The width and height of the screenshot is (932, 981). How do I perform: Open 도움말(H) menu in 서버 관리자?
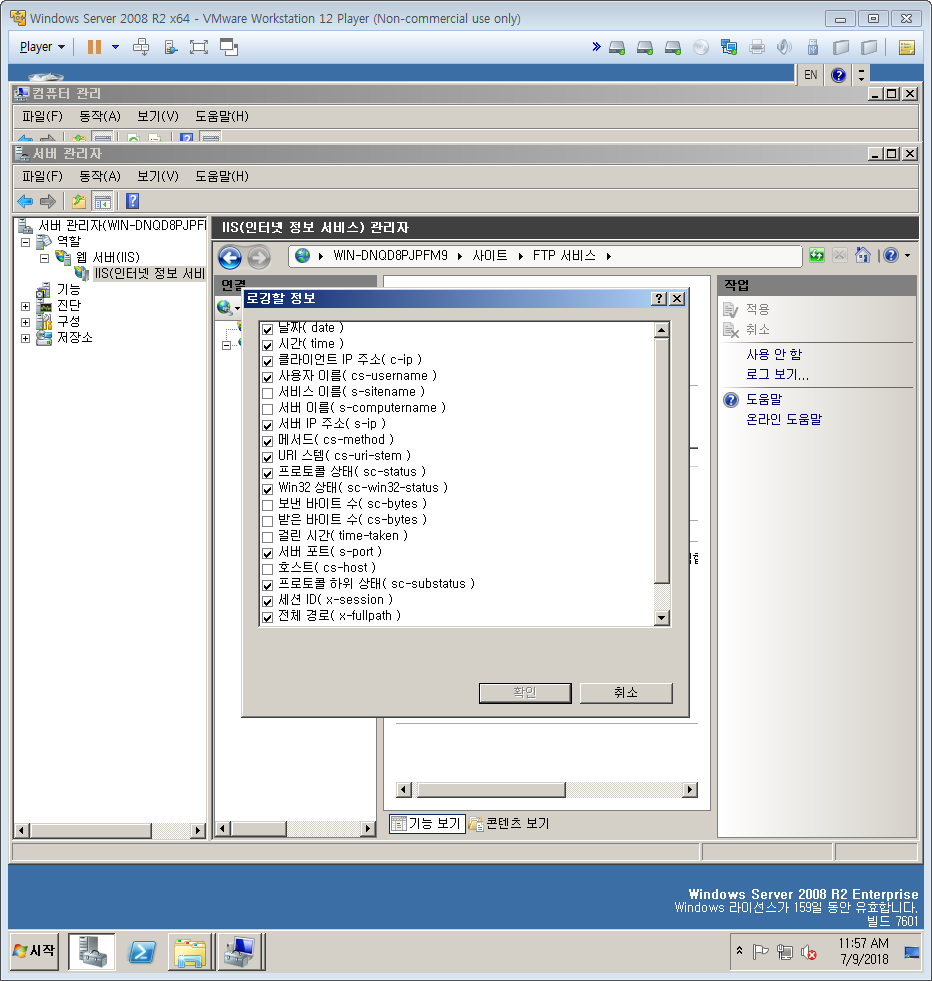(222, 176)
